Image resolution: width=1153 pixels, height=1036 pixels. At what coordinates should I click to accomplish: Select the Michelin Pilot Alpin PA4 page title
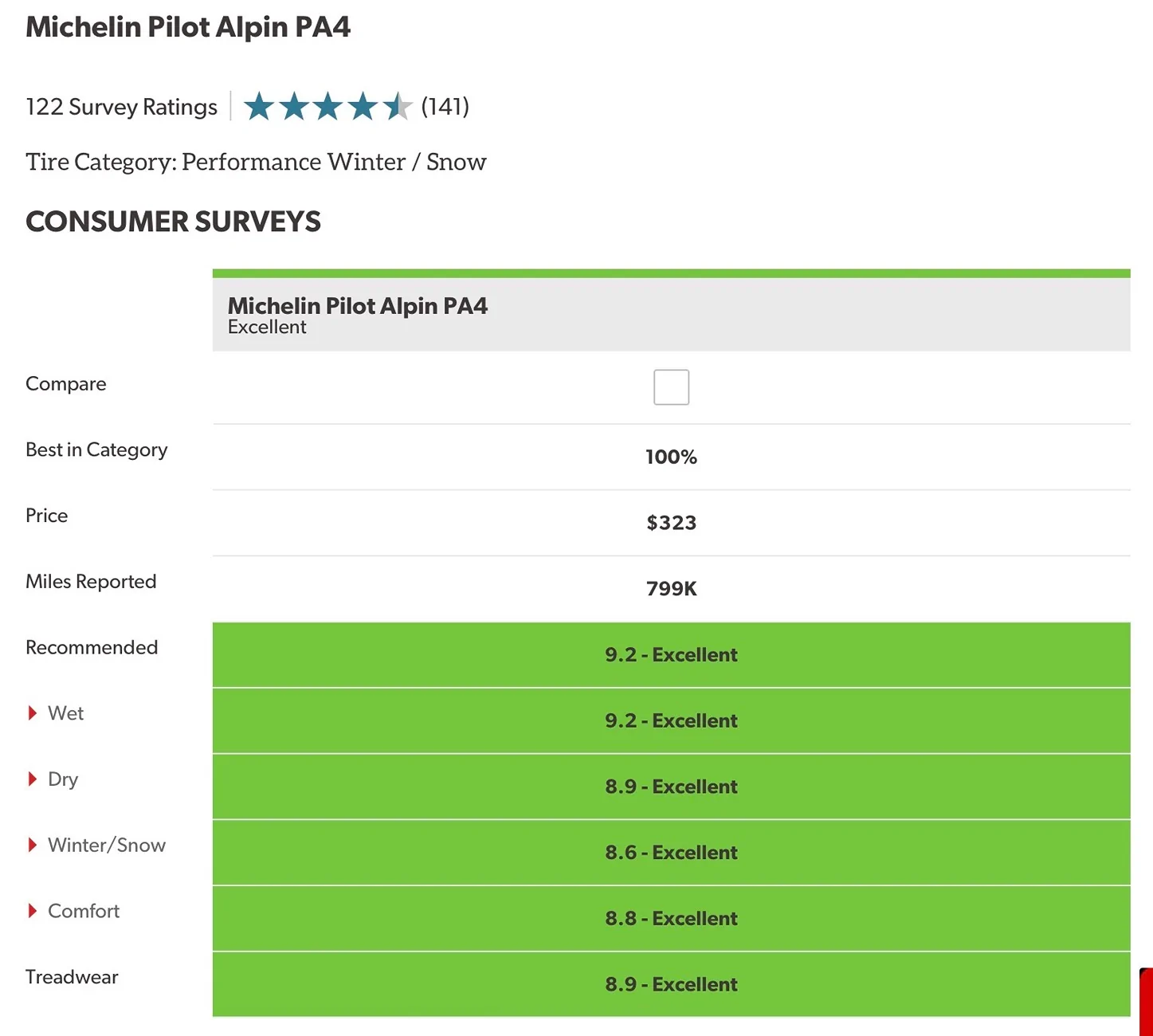[x=188, y=27]
